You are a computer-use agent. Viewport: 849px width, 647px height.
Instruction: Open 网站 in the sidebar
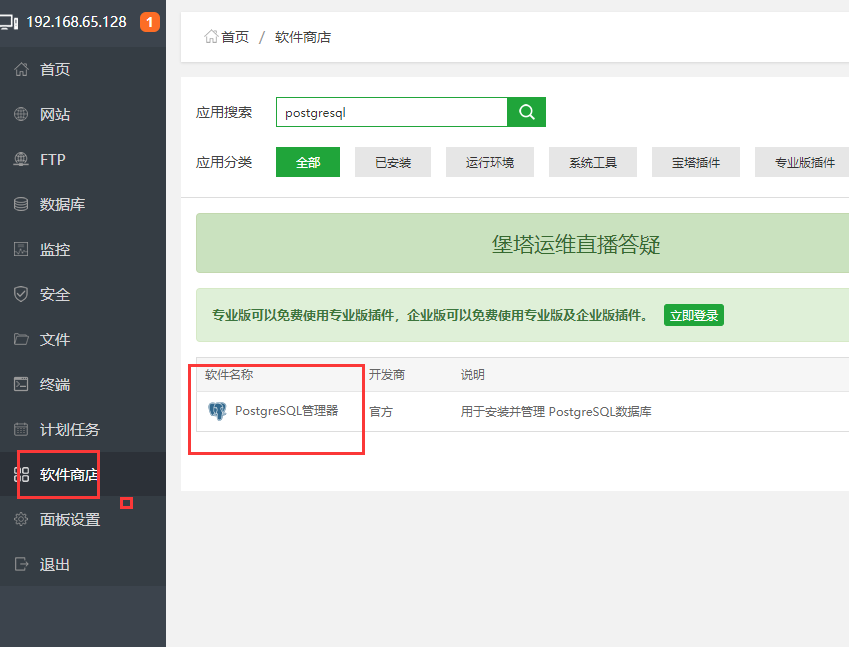coord(55,114)
